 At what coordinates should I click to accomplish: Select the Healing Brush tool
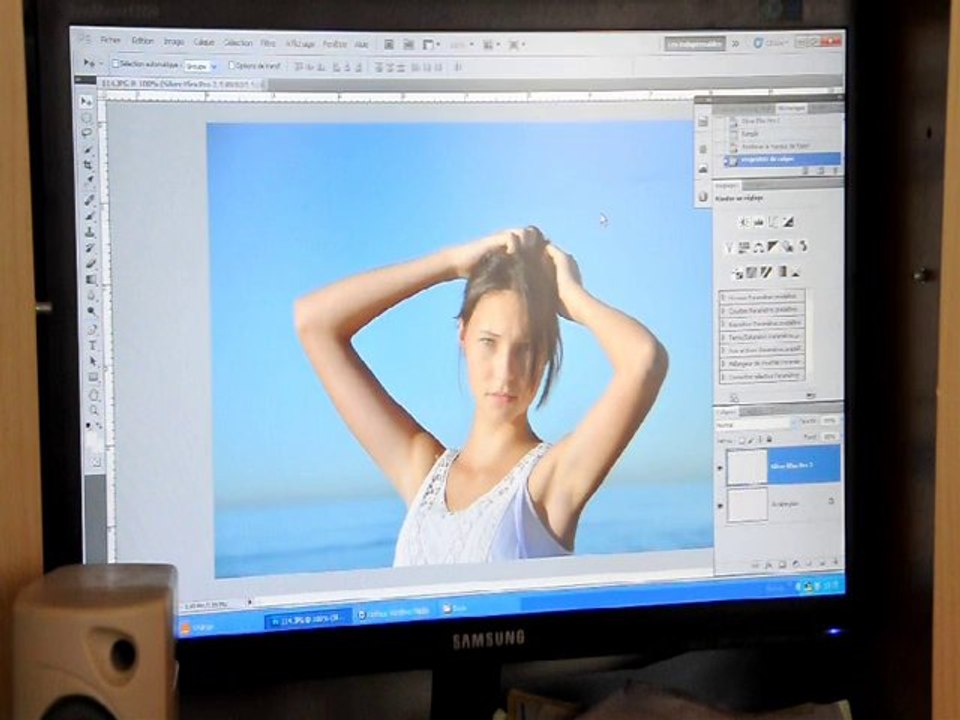[x=90, y=200]
